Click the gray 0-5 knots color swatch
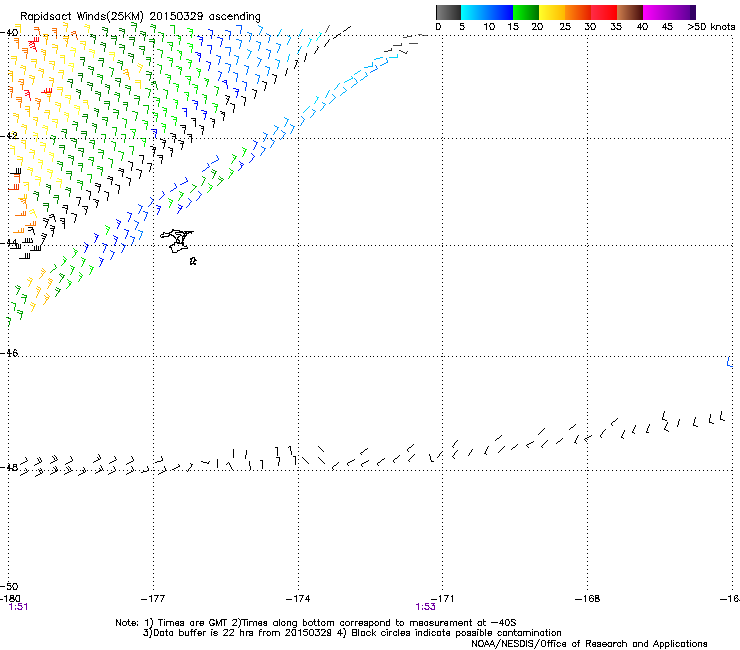Viewport: 740px width, 650px height. [448, 12]
